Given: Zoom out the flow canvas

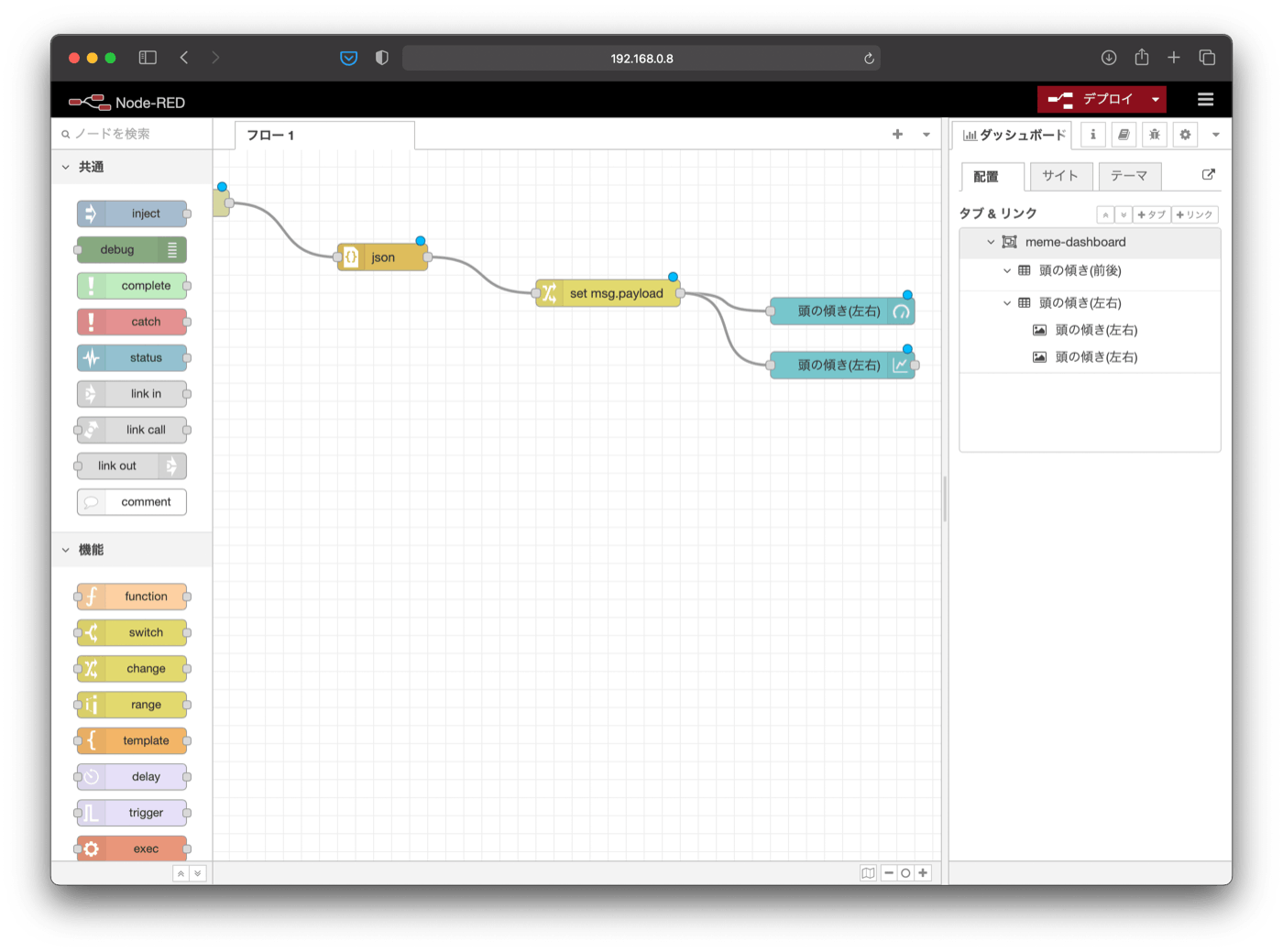Looking at the screenshot, I should pyautogui.click(x=889, y=873).
